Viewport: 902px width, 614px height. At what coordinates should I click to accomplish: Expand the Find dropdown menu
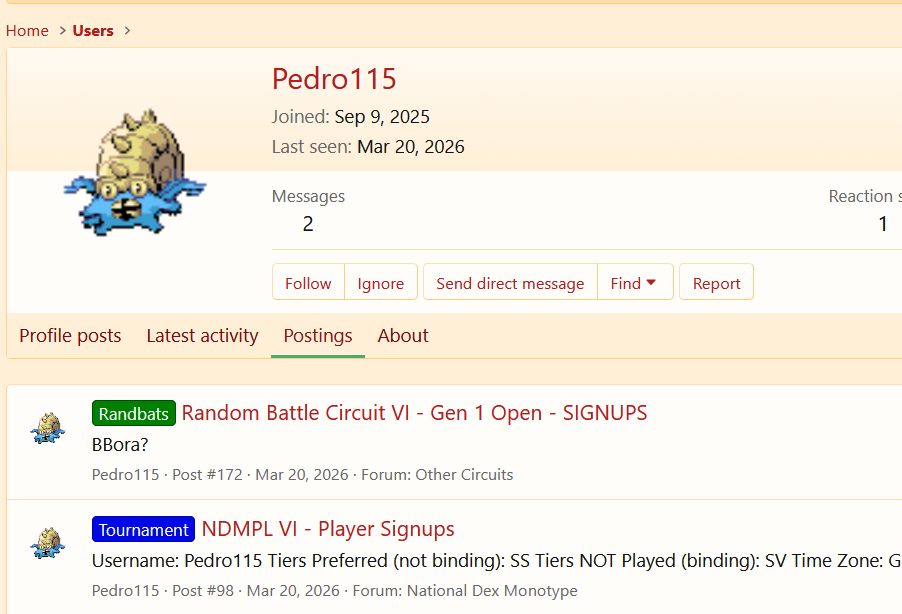click(x=635, y=283)
